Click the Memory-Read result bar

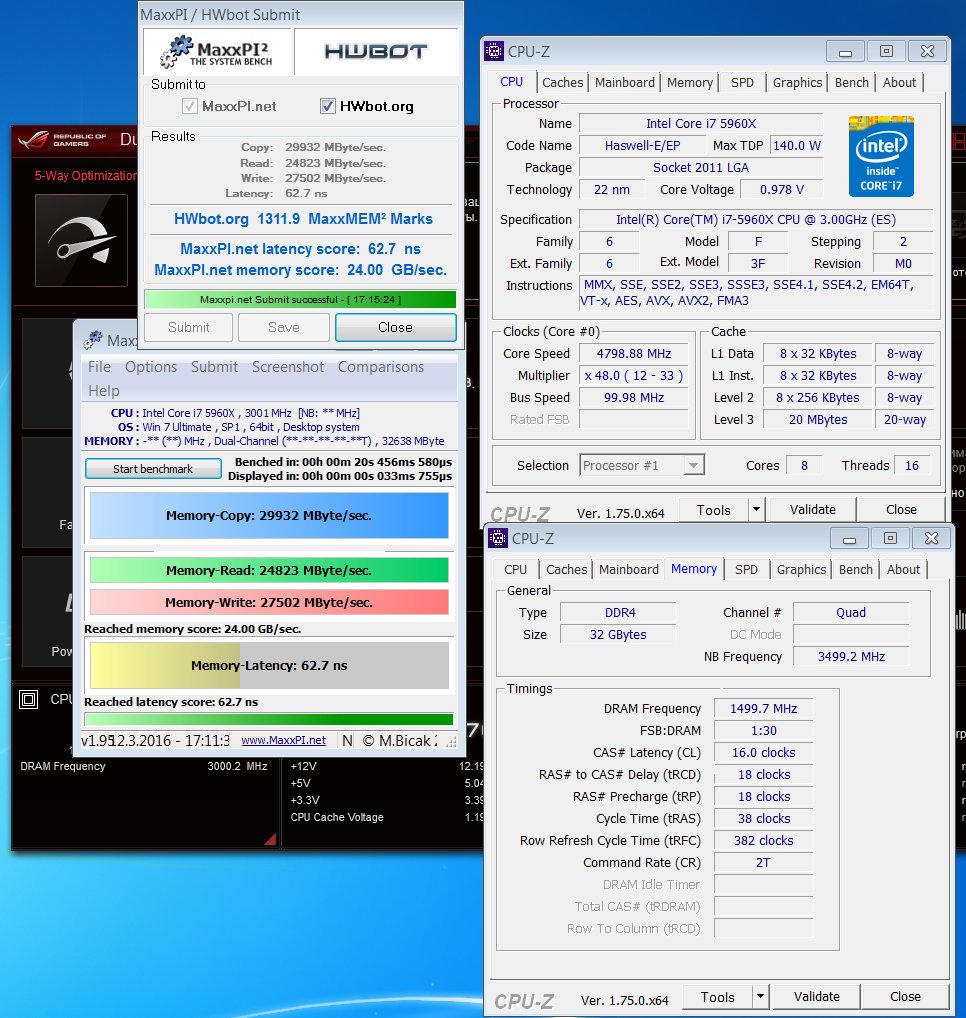tap(269, 570)
